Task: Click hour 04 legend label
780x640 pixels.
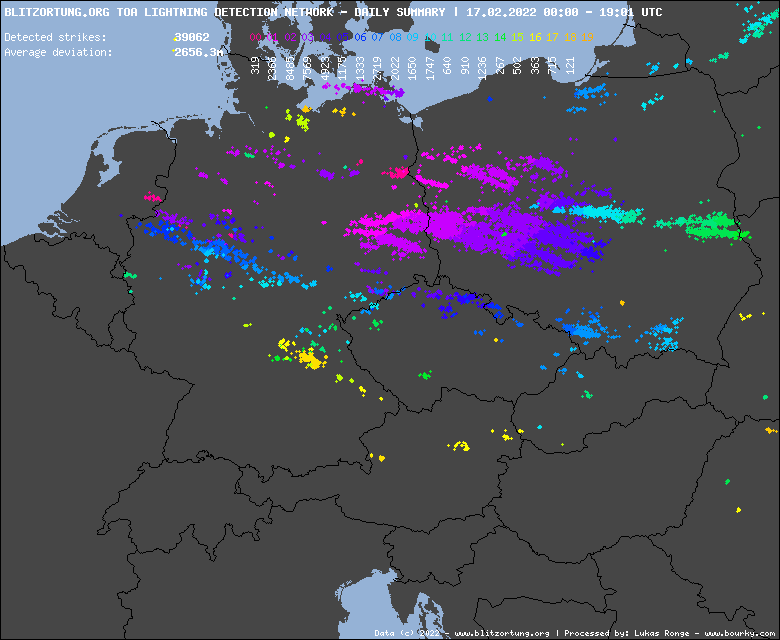Action: [325, 37]
